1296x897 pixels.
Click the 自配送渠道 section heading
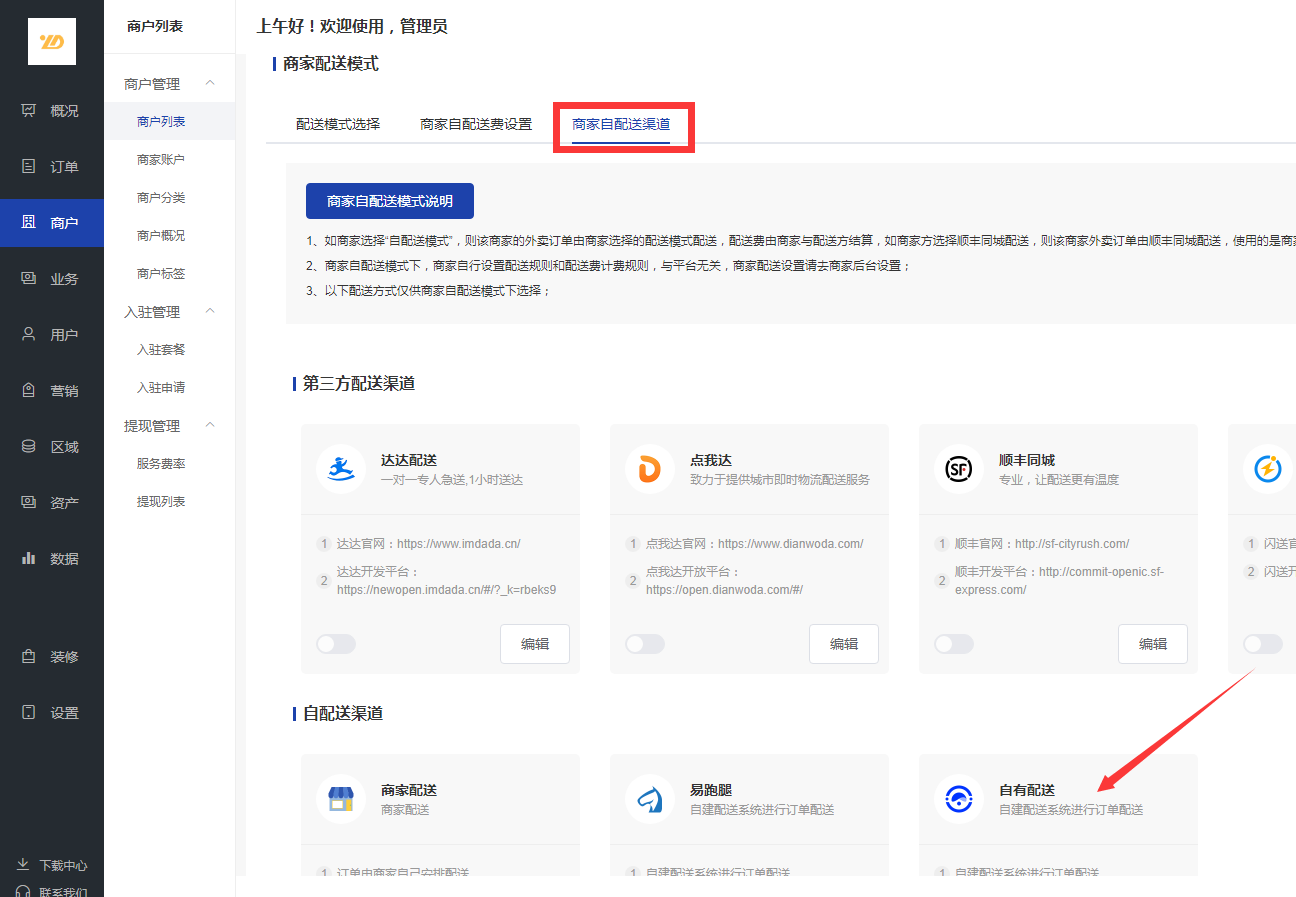click(x=343, y=714)
